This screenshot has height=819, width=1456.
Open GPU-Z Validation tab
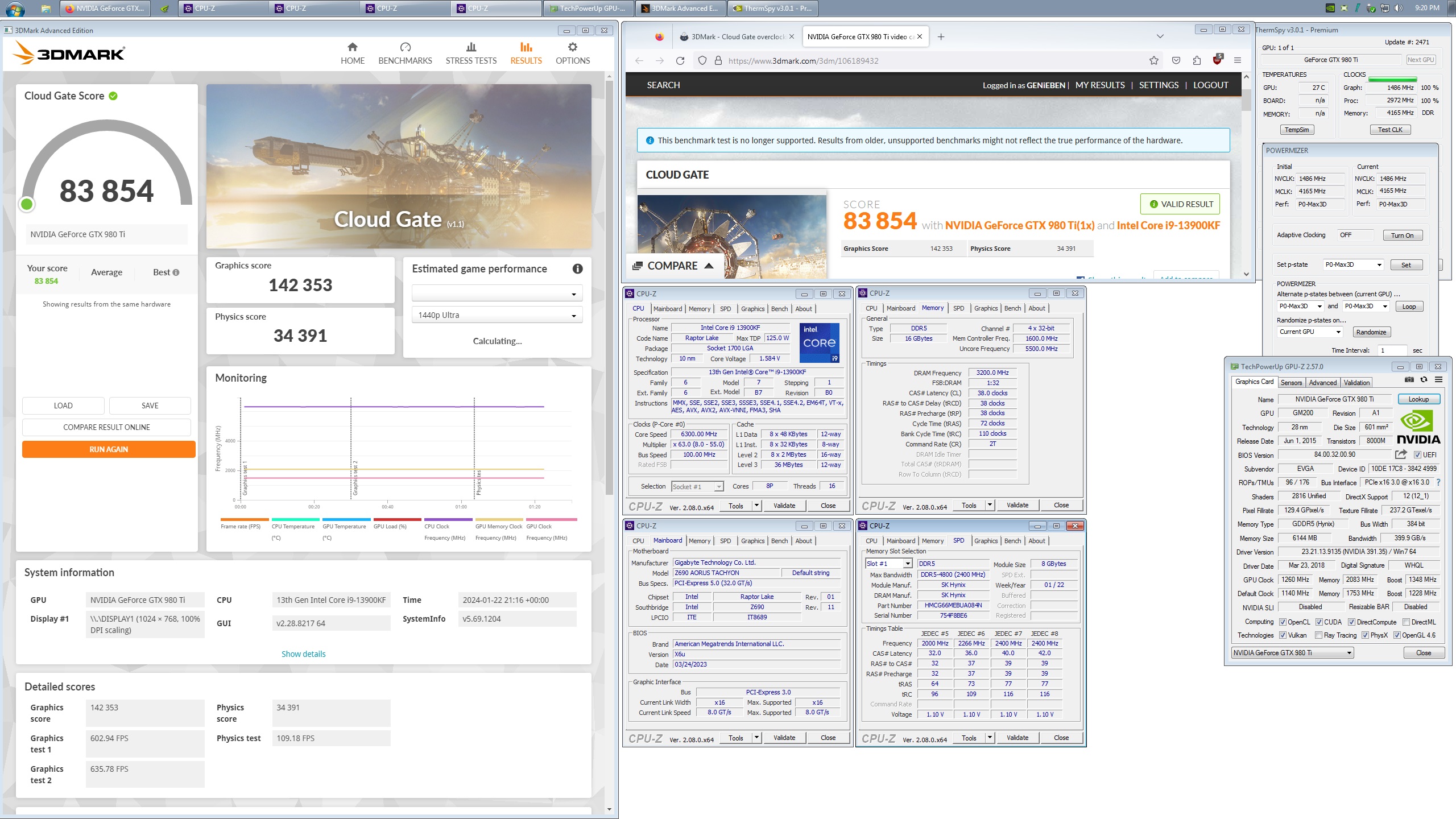click(1356, 383)
